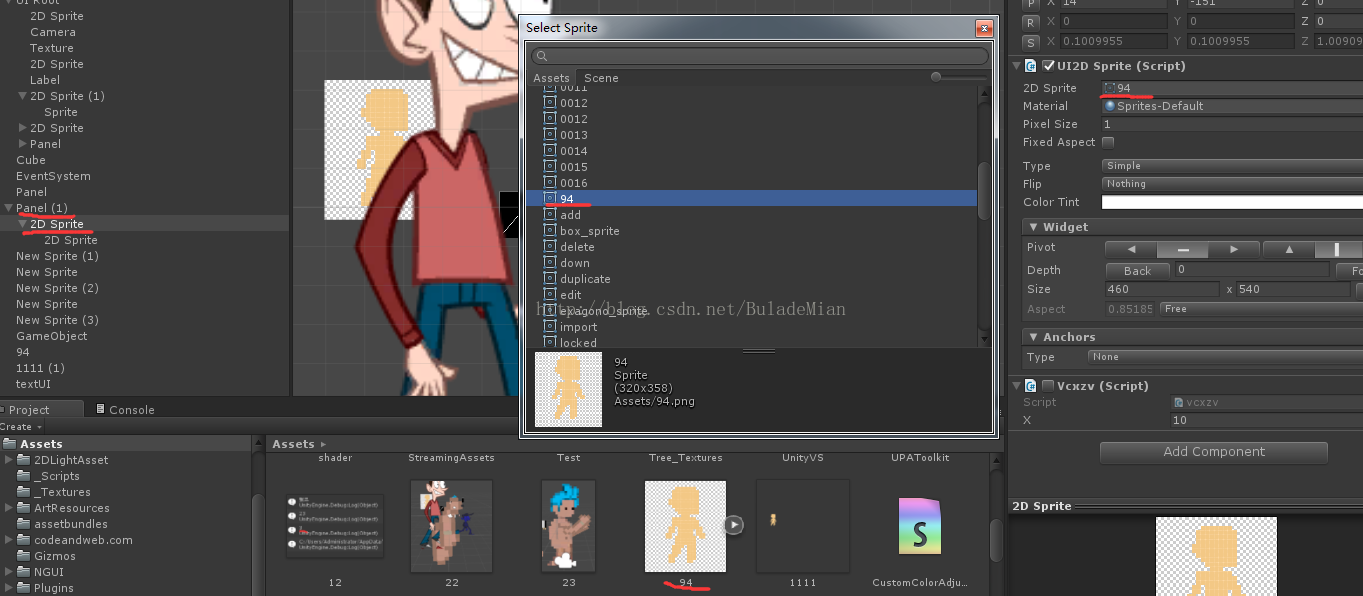Click sprite icon beside 0015 entry
The width and height of the screenshot is (1363, 596).
coord(550,167)
